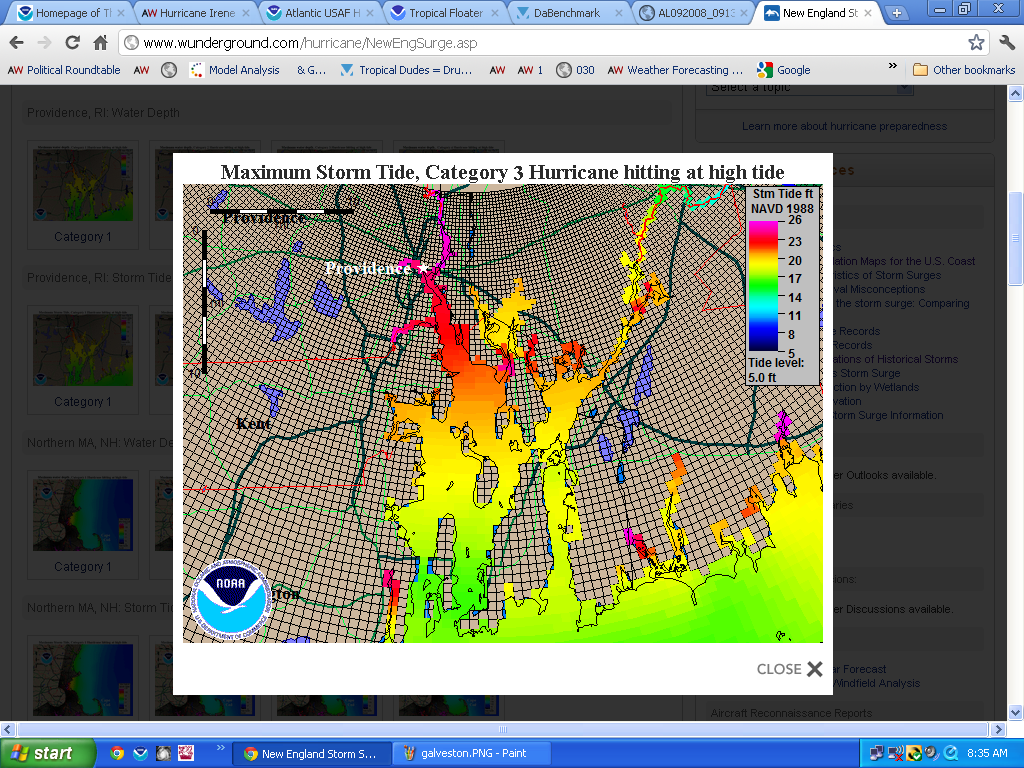Reload the current page
Image resolution: width=1024 pixels, height=768 pixels.
click(72, 43)
